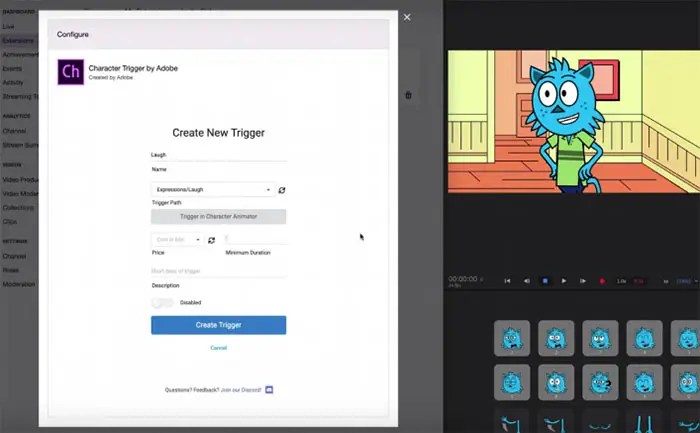Viewport: 700px width, 433px height.
Task: Click the Description input field
Action: [x=219, y=271]
